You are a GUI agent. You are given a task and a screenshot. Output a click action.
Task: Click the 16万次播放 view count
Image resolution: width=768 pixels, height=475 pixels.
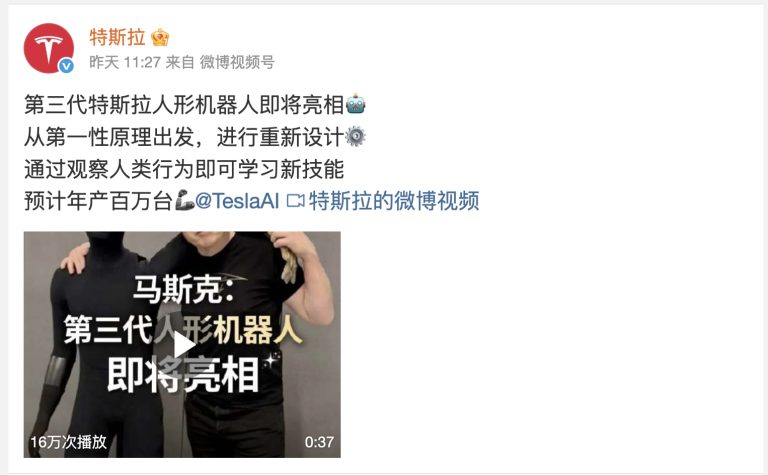point(68,442)
